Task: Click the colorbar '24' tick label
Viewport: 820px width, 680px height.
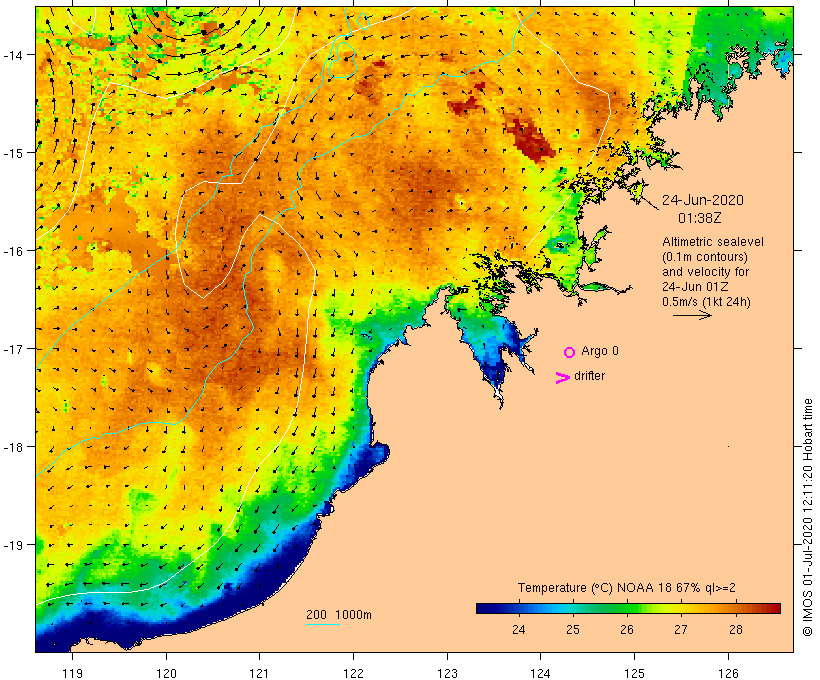Action: click(518, 629)
